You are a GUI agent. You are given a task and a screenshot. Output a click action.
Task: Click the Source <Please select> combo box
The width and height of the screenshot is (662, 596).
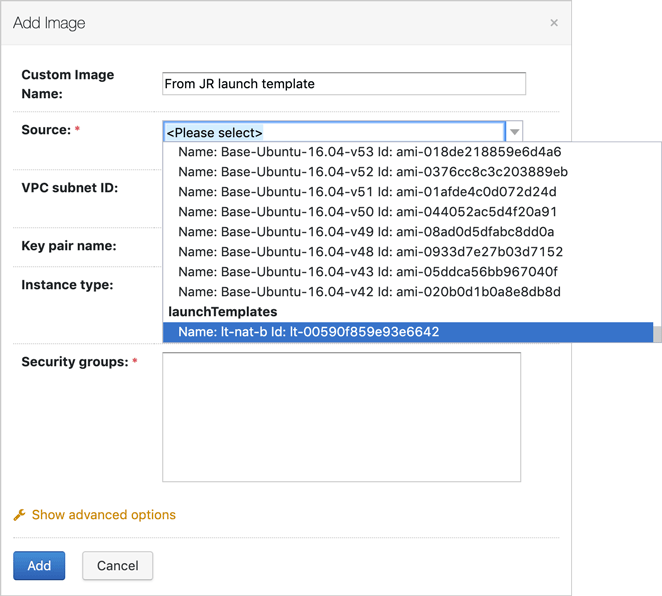pyautogui.click(x=334, y=132)
